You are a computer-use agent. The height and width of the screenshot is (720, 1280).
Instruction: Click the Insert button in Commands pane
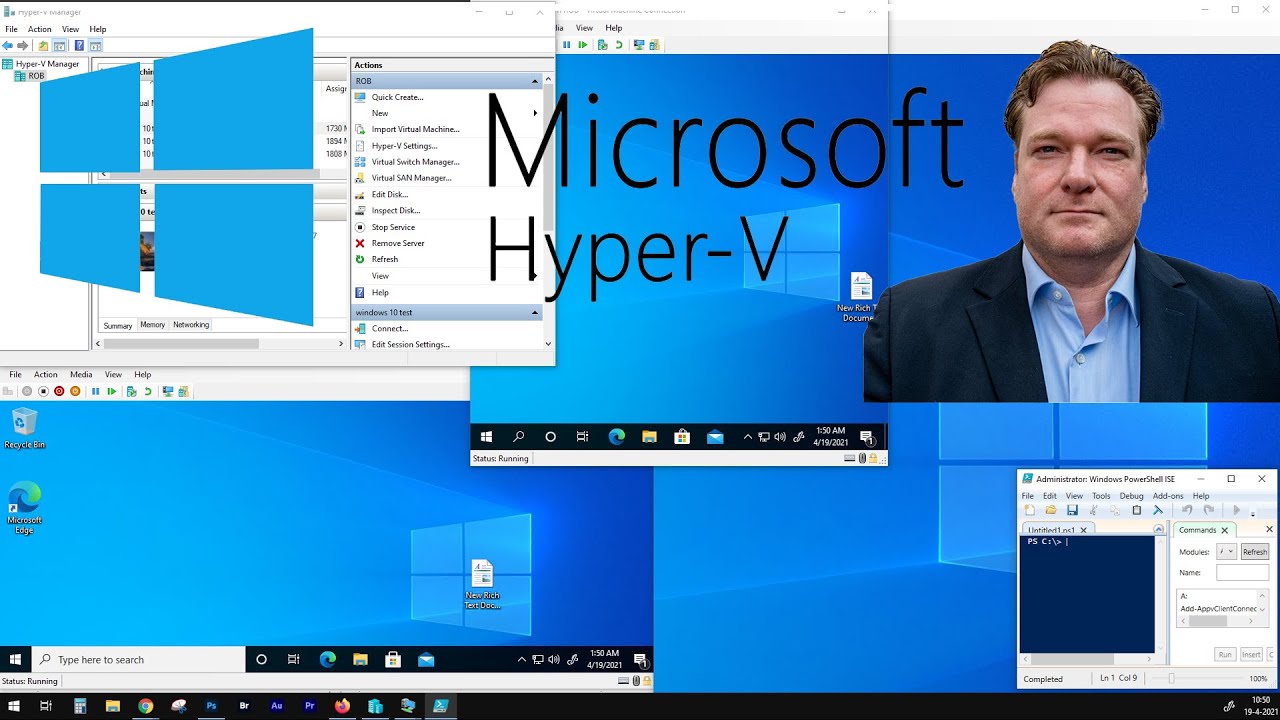tap(1251, 654)
